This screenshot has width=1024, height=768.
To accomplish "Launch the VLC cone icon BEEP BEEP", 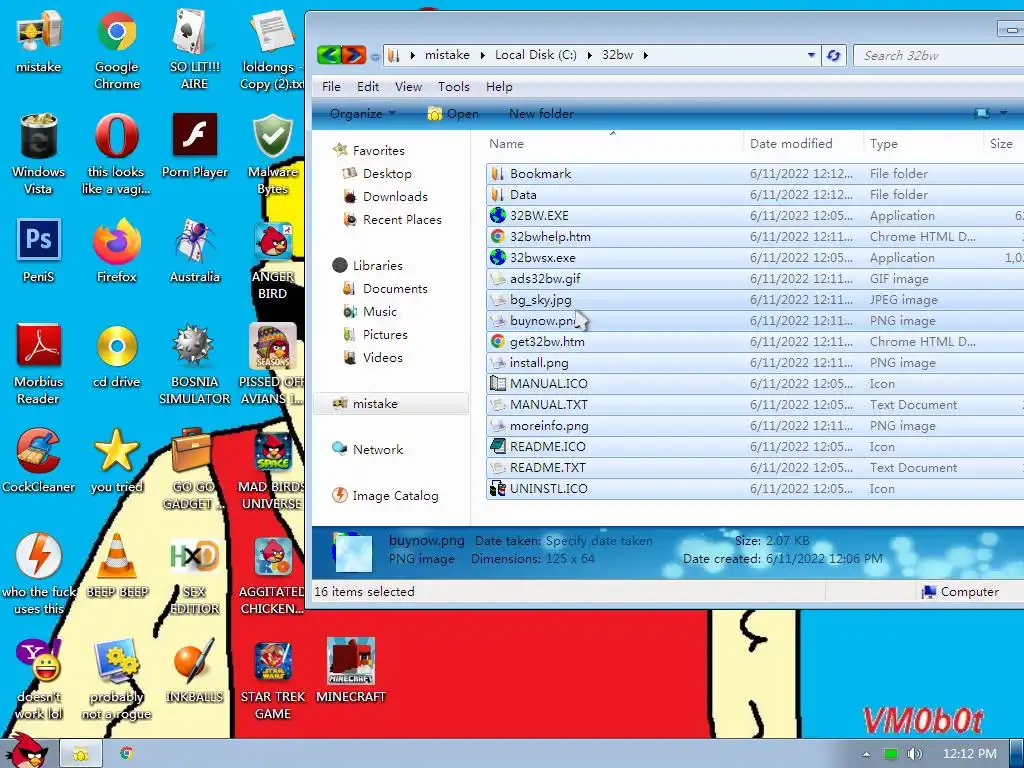I will 117,566.
